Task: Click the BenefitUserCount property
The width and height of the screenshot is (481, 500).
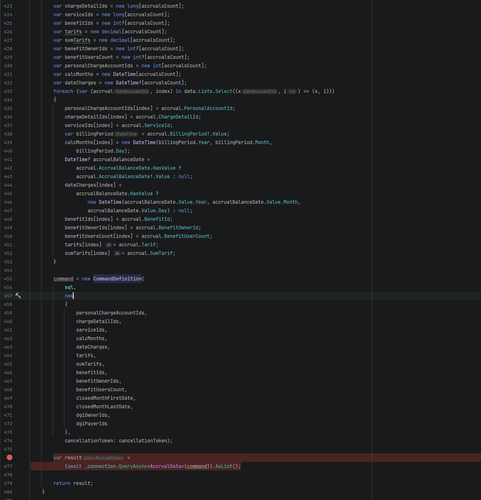Action: coord(187,236)
